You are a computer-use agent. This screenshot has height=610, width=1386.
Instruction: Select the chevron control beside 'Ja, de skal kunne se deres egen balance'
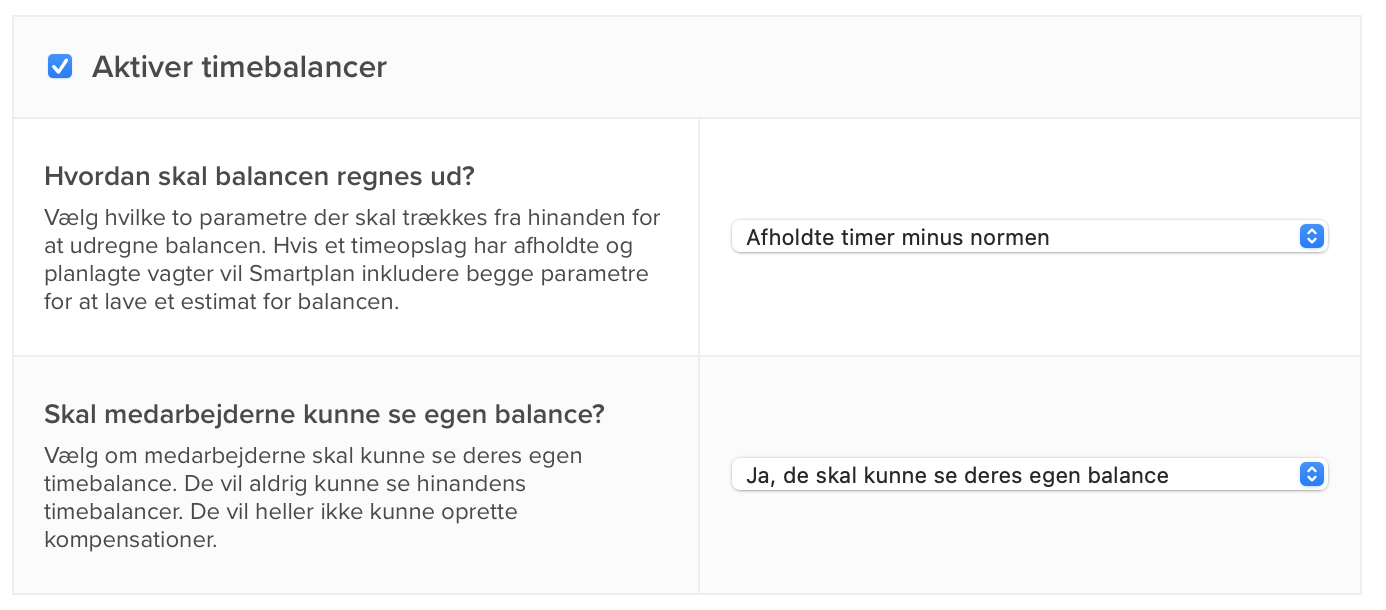(1311, 474)
